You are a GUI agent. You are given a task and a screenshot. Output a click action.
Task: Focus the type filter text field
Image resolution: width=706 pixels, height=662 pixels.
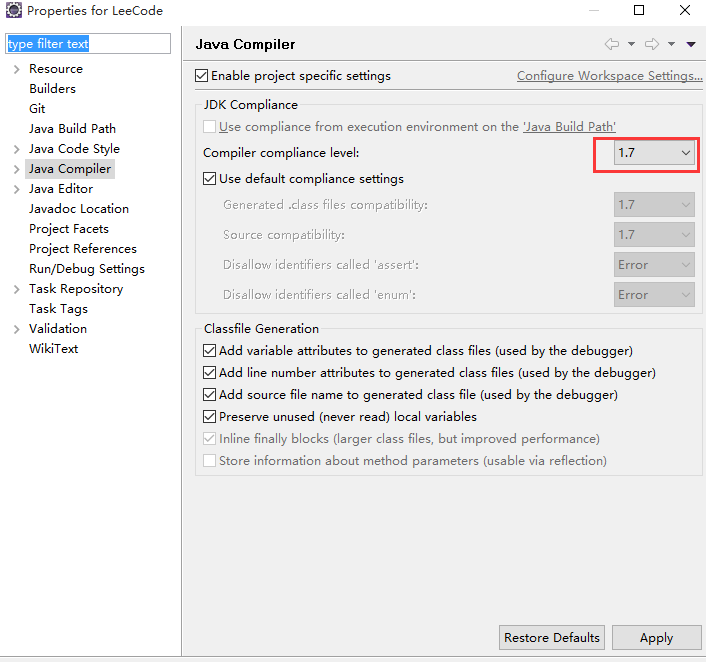coord(88,44)
